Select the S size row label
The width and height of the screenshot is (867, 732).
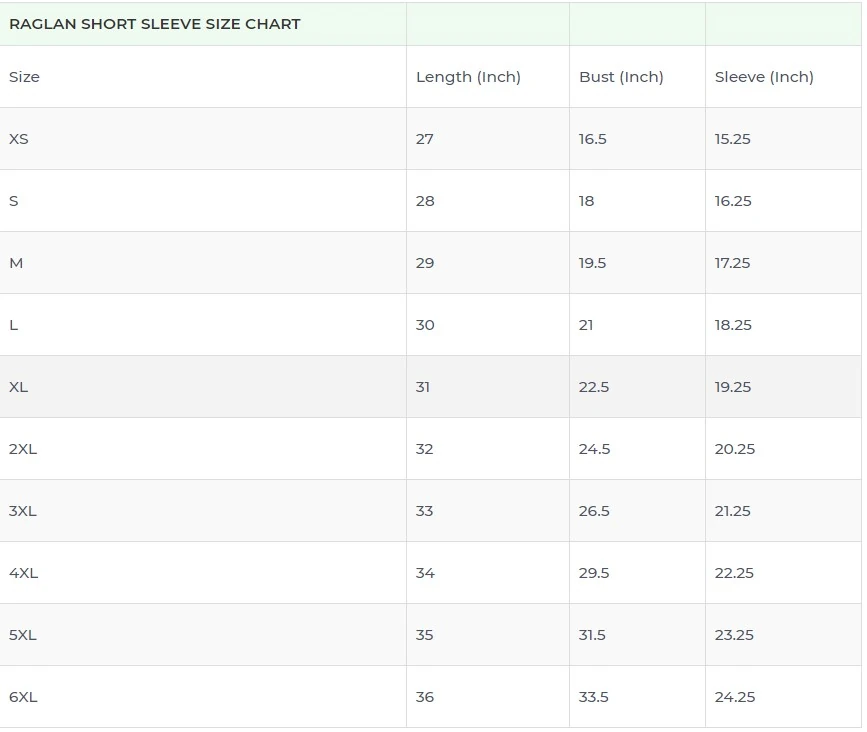click(14, 201)
